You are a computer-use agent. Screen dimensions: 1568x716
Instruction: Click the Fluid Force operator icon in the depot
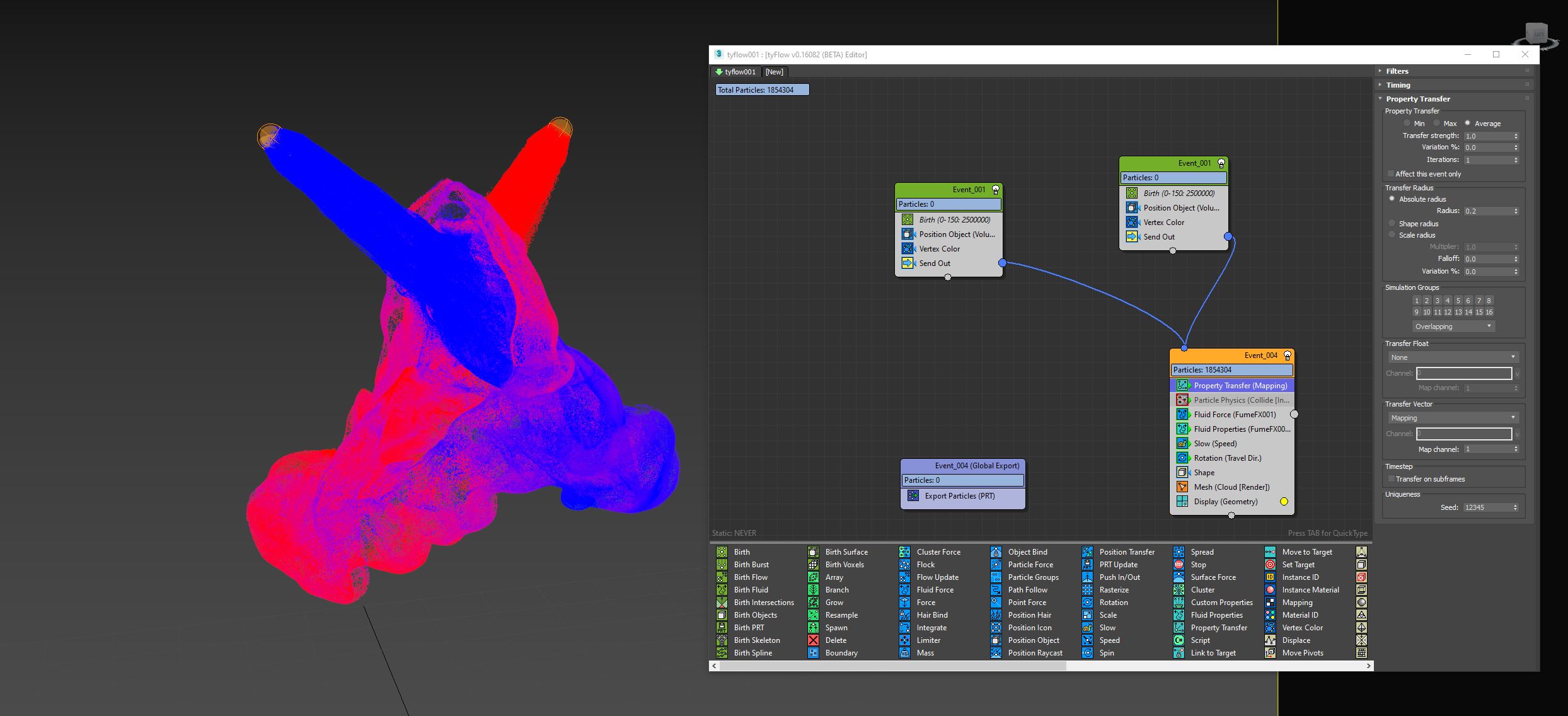click(904, 590)
